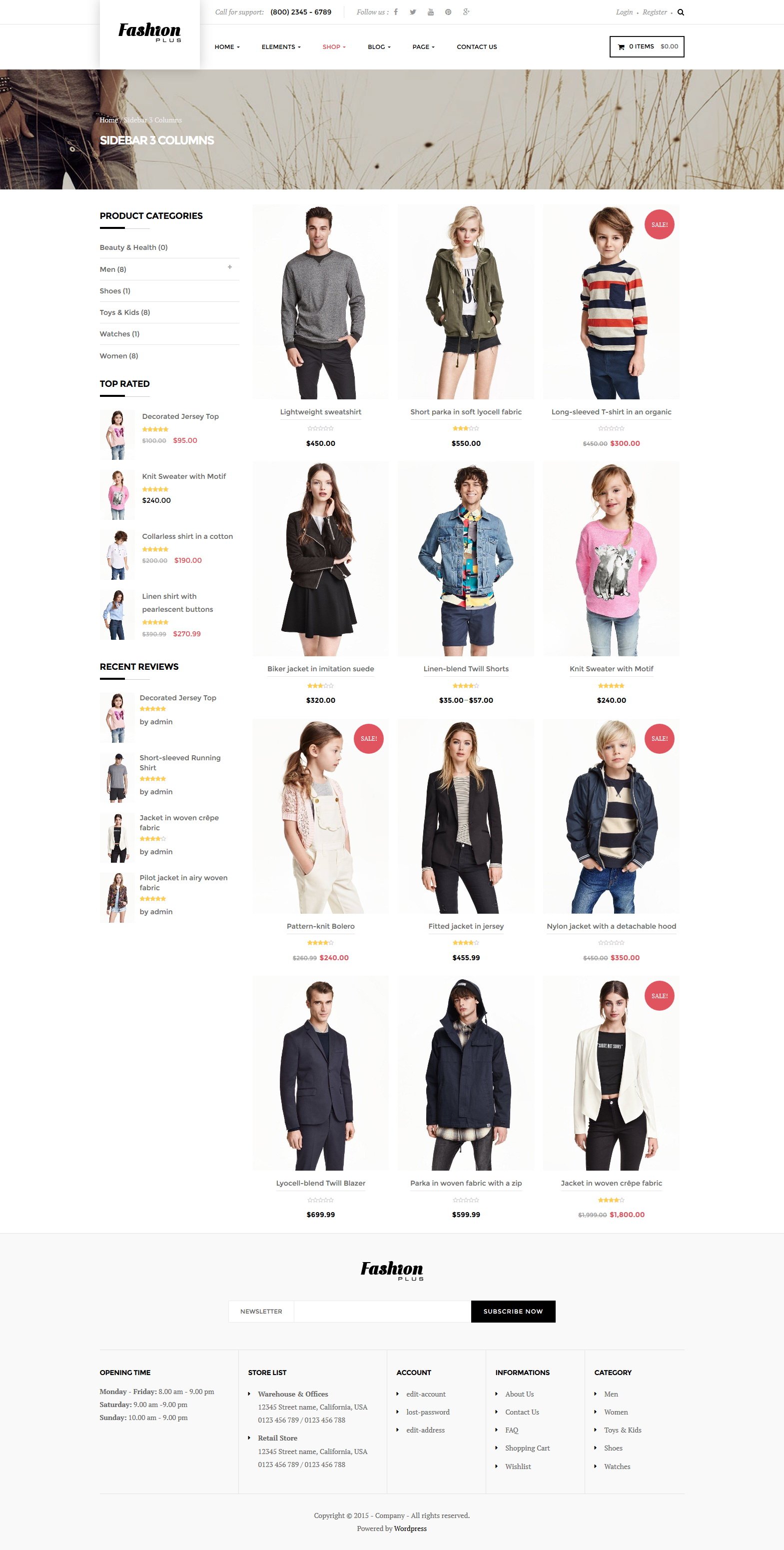Open the ELEMENTS dropdown menu
Image resolution: width=784 pixels, height=1550 pixels.
tap(281, 47)
